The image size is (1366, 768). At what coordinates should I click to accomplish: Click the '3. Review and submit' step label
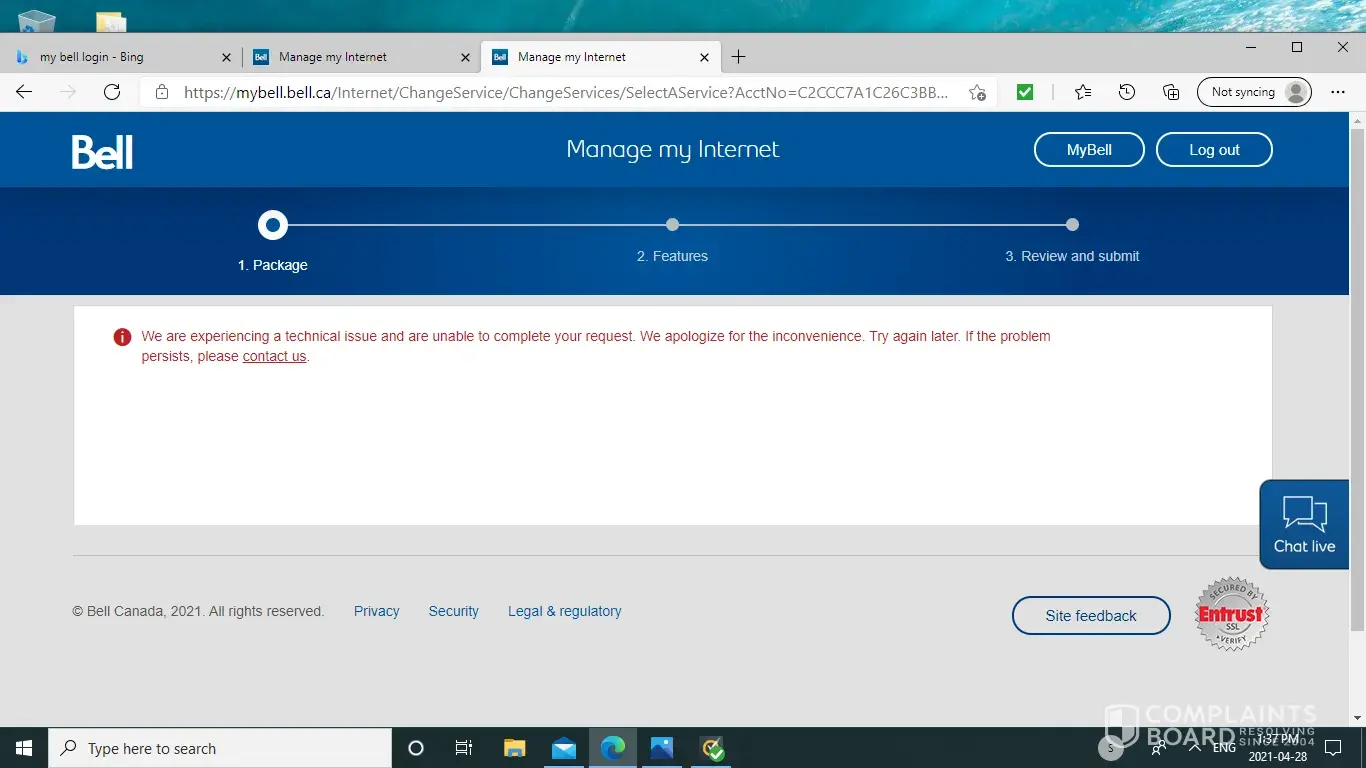[x=1072, y=256]
